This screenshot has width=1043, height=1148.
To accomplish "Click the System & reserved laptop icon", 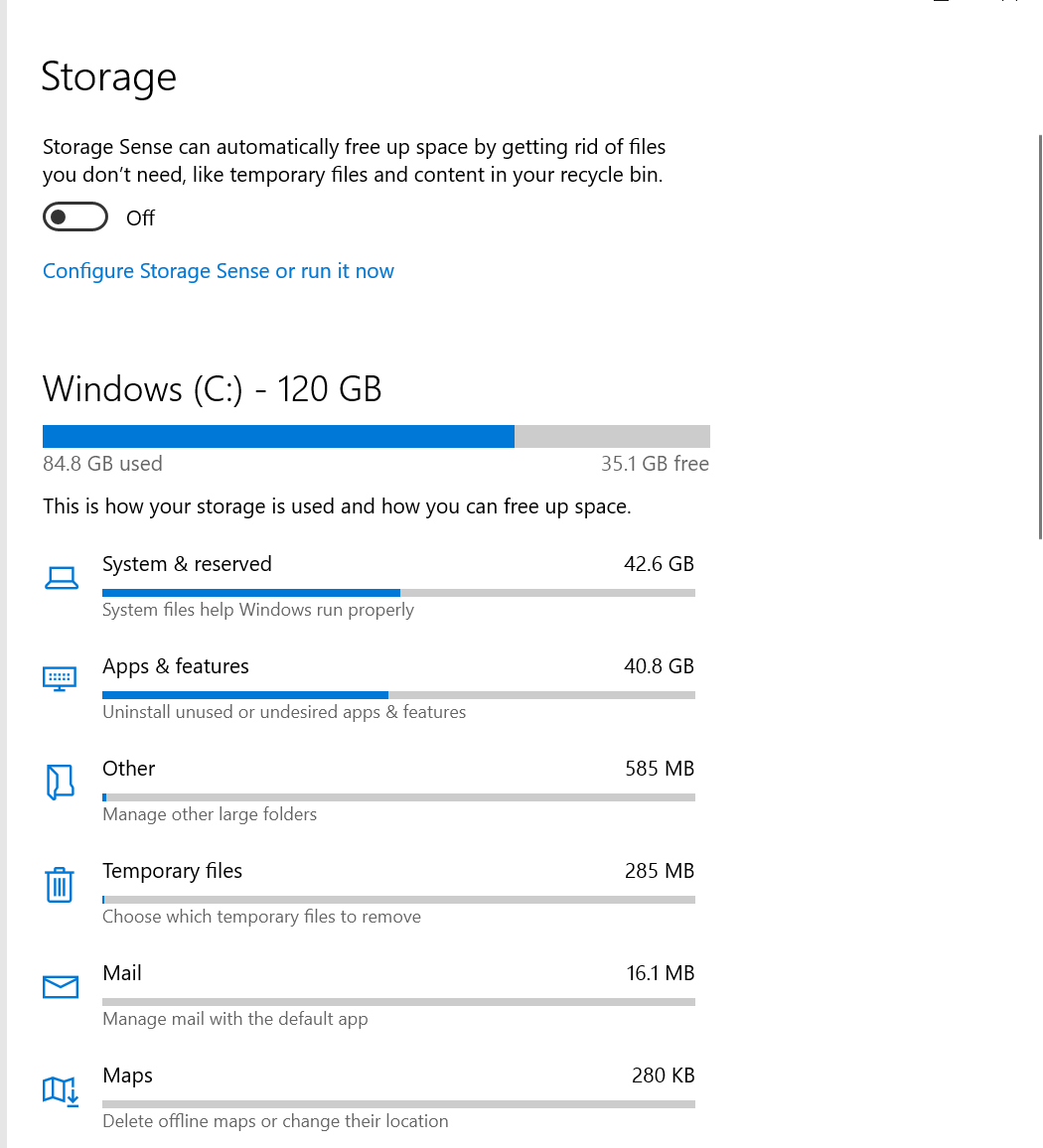I will point(62,578).
